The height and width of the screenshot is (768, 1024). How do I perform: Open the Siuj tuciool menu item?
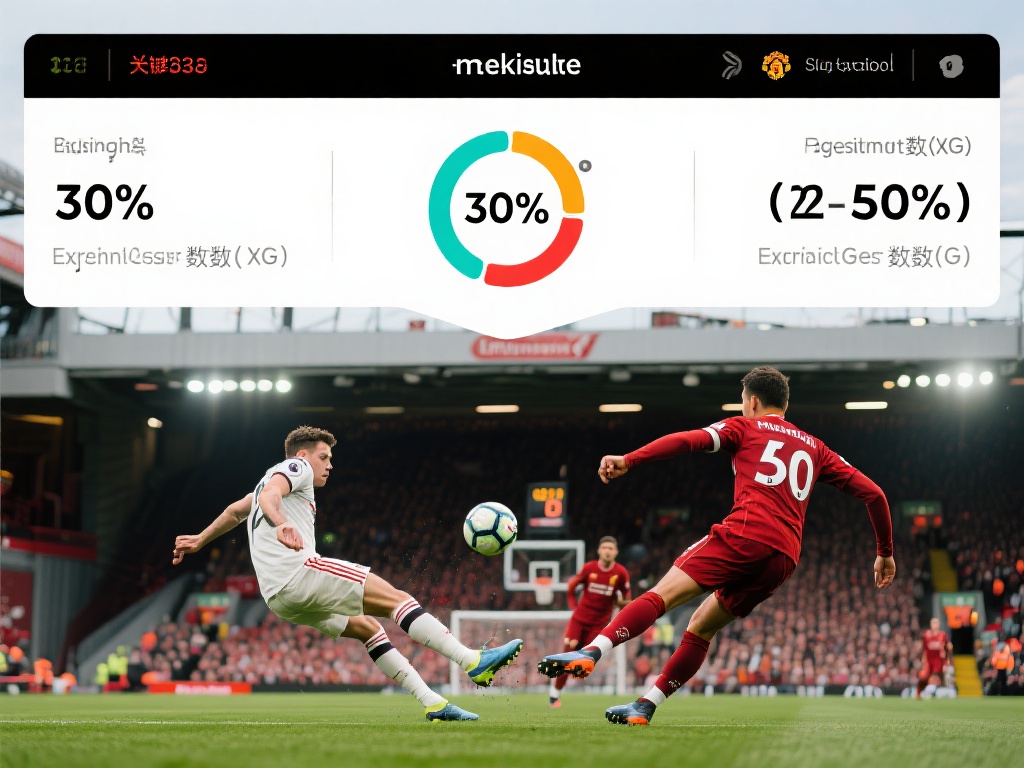[x=848, y=65]
